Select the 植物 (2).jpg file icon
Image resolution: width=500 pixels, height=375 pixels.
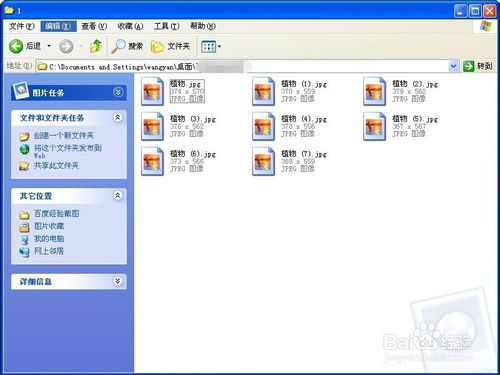(374, 91)
